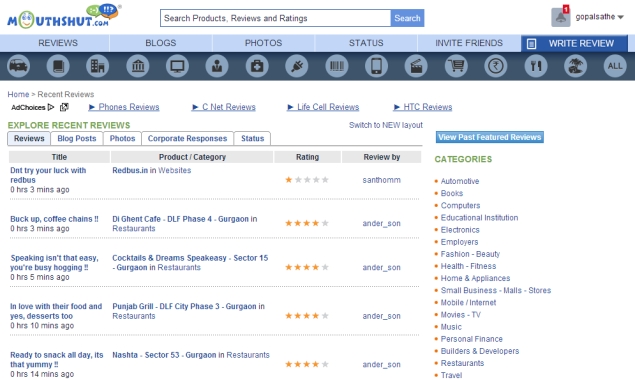The image size is (635, 380).
Task: Open the HTC Reviews ad link
Action: click(428, 107)
